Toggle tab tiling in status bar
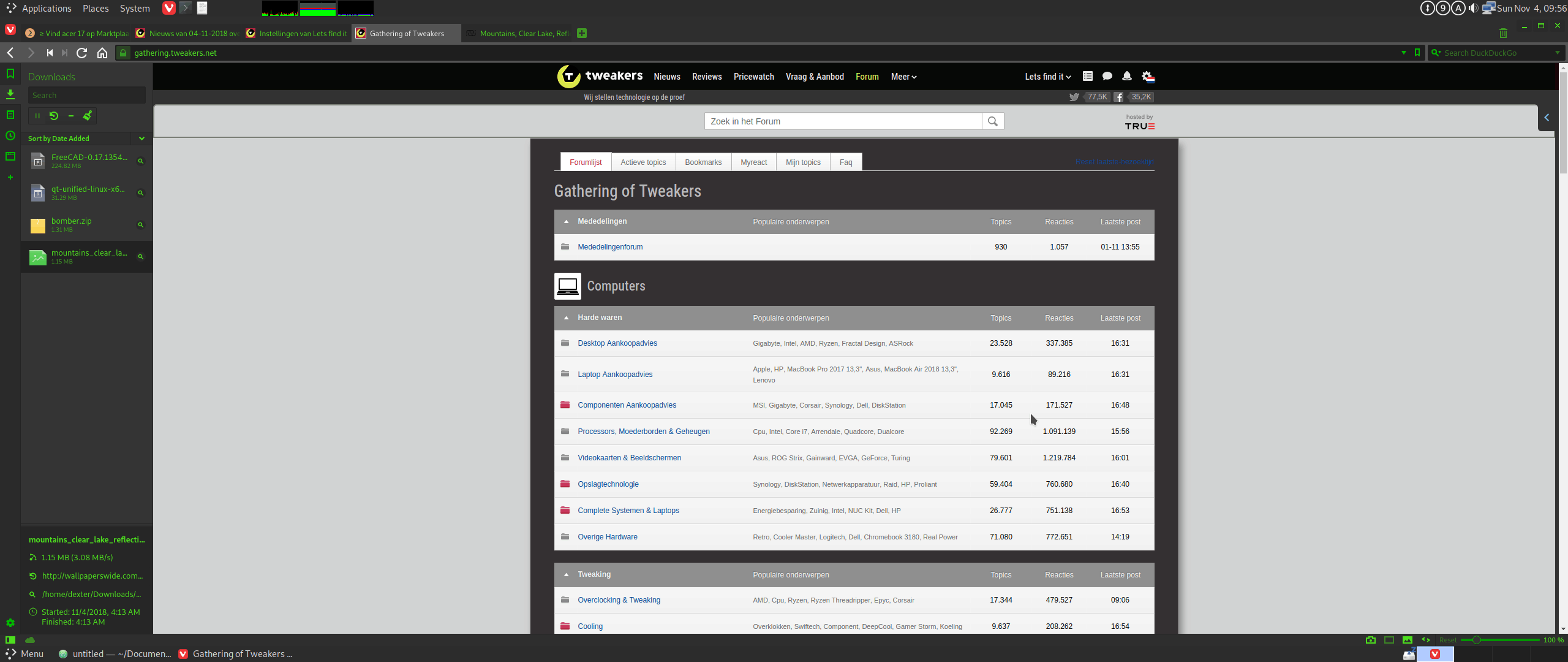Image resolution: width=1568 pixels, height=662 pixels. coord(1389,640)
